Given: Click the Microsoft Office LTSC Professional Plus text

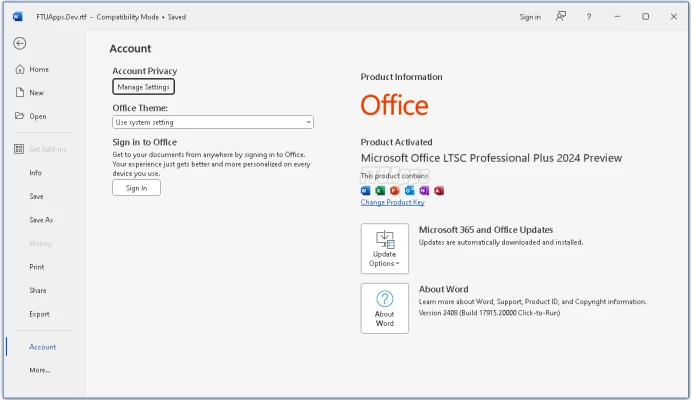Looking at the screenshot, I should (x=491, y=158).
